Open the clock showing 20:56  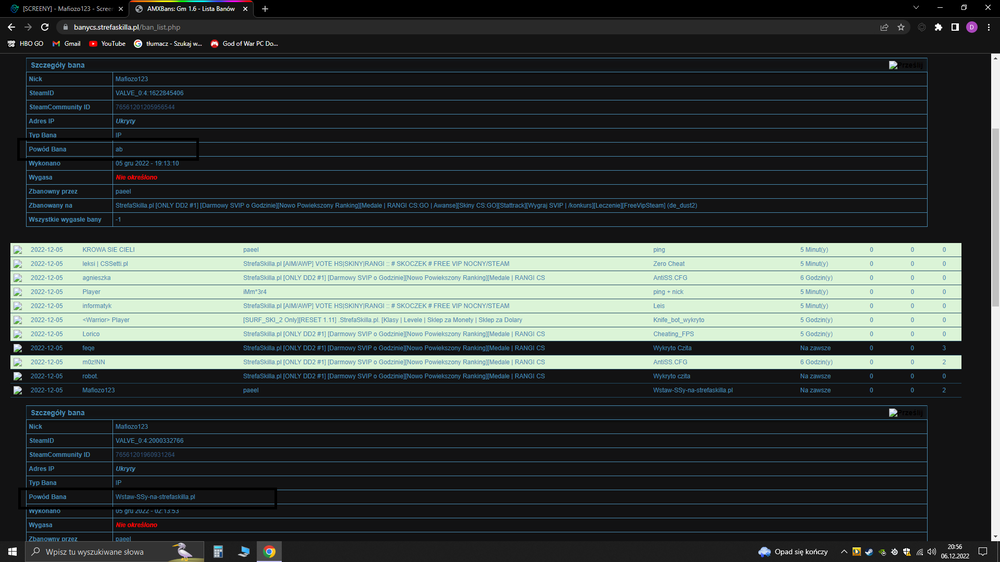(955, 552)
